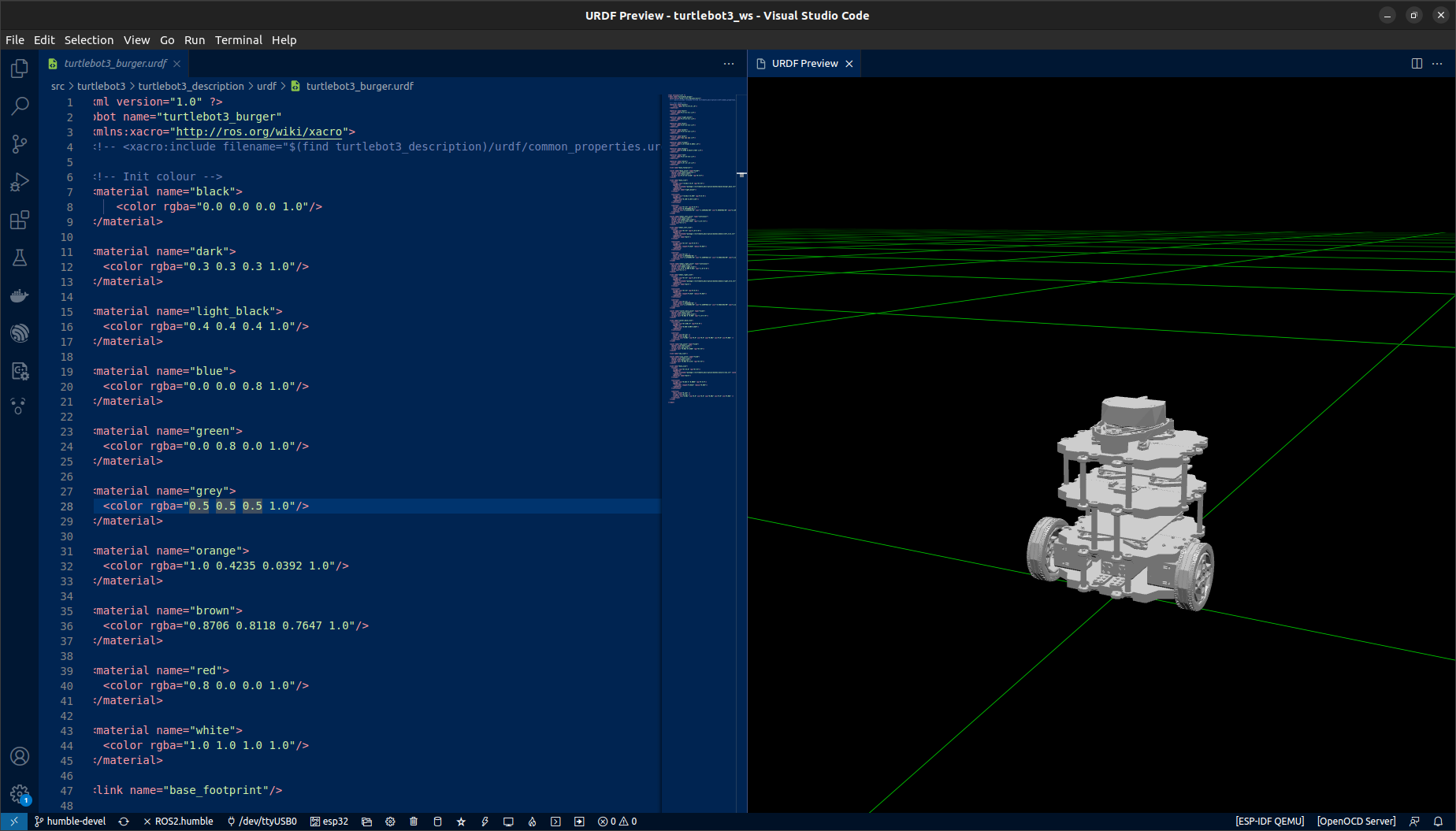Click the synchronize changes icon in status bar

click(x=124, y=822)
